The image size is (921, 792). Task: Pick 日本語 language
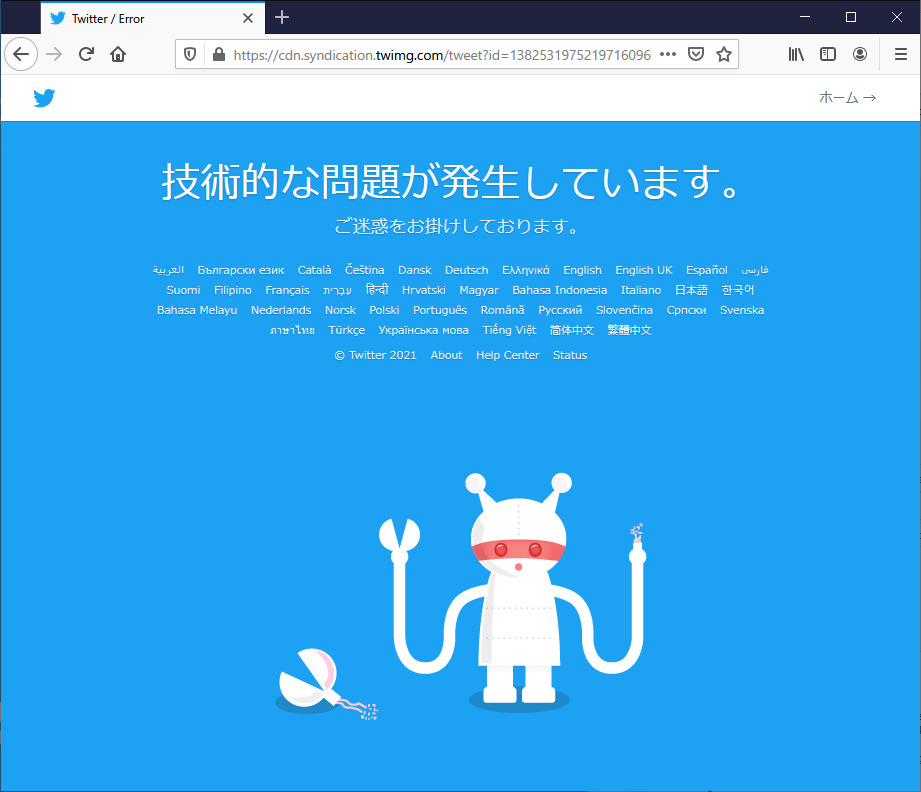click(691, 290)
